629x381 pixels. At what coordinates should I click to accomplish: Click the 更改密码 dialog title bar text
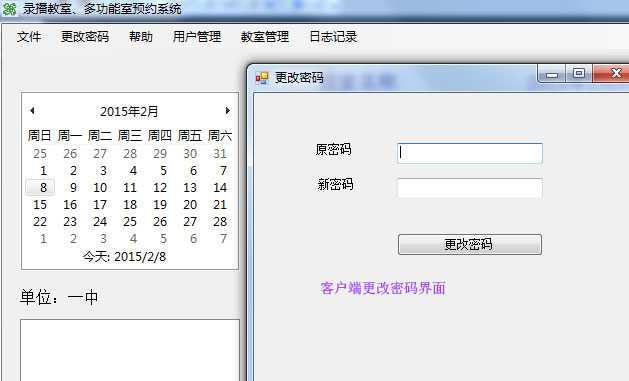pyautogui.click(x=299, y=78)
